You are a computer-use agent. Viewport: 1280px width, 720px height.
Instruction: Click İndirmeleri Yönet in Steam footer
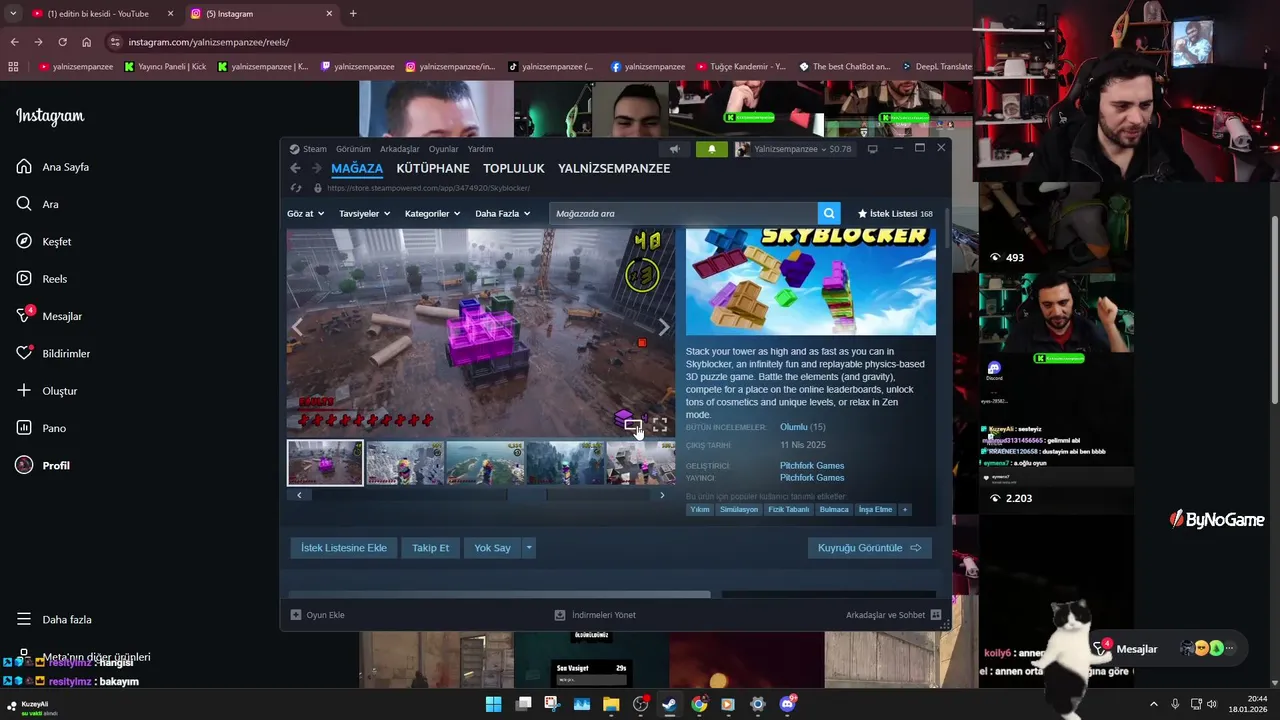tap(595, 615)
